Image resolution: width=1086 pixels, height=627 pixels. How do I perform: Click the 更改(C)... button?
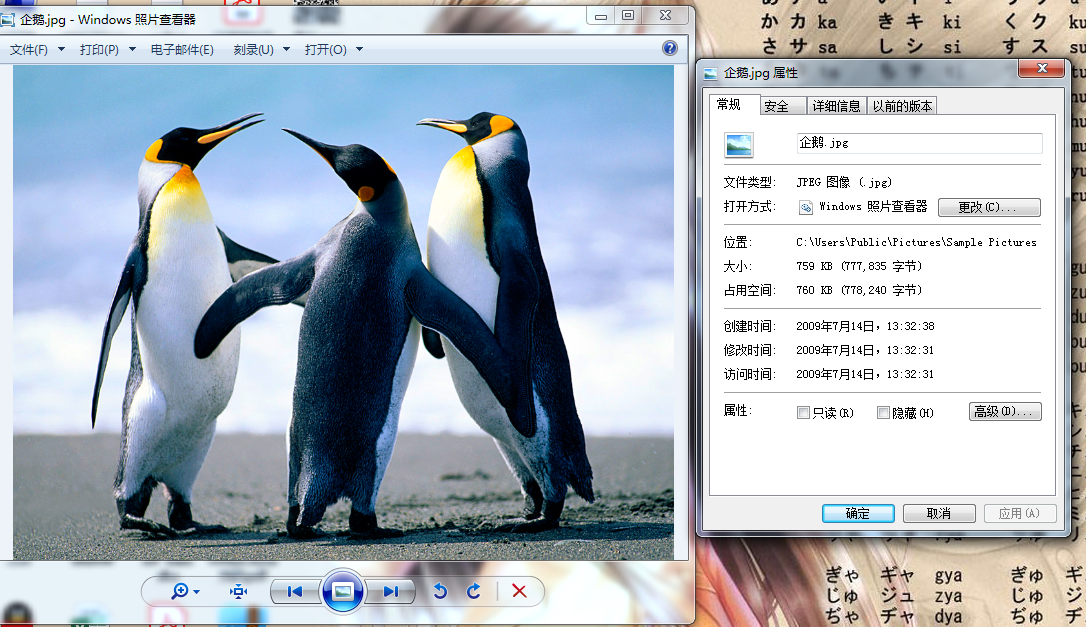[989, 207]
